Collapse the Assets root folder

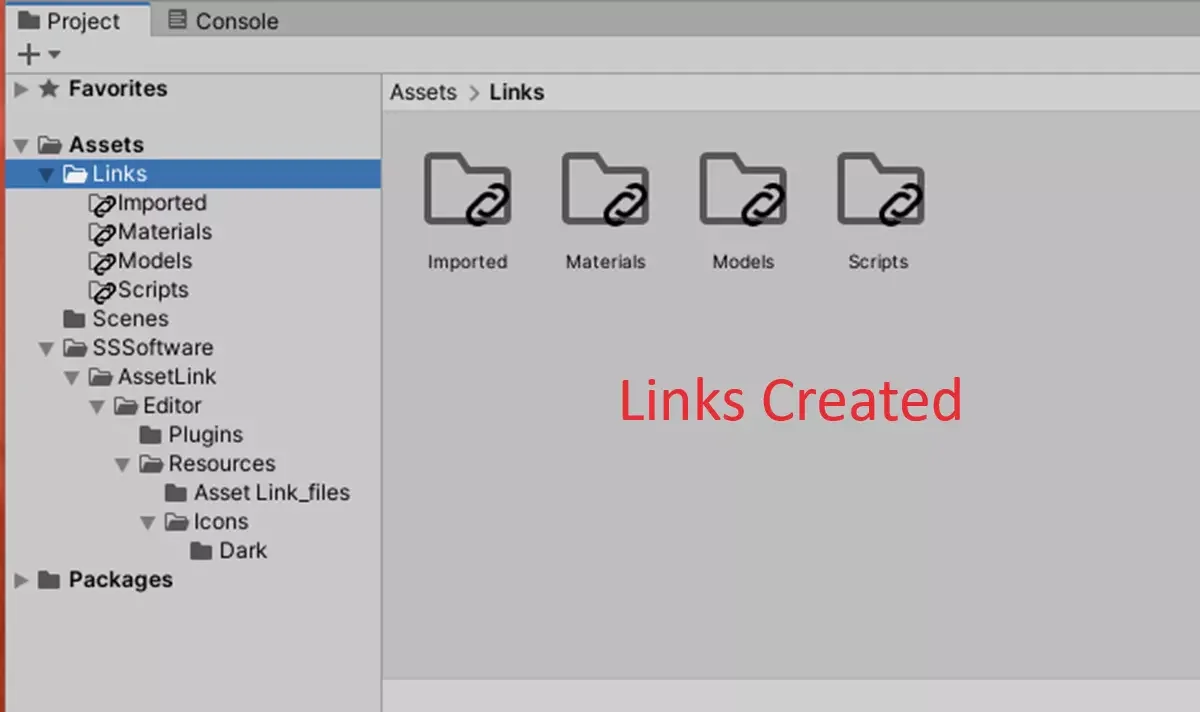tap(22, 146)
